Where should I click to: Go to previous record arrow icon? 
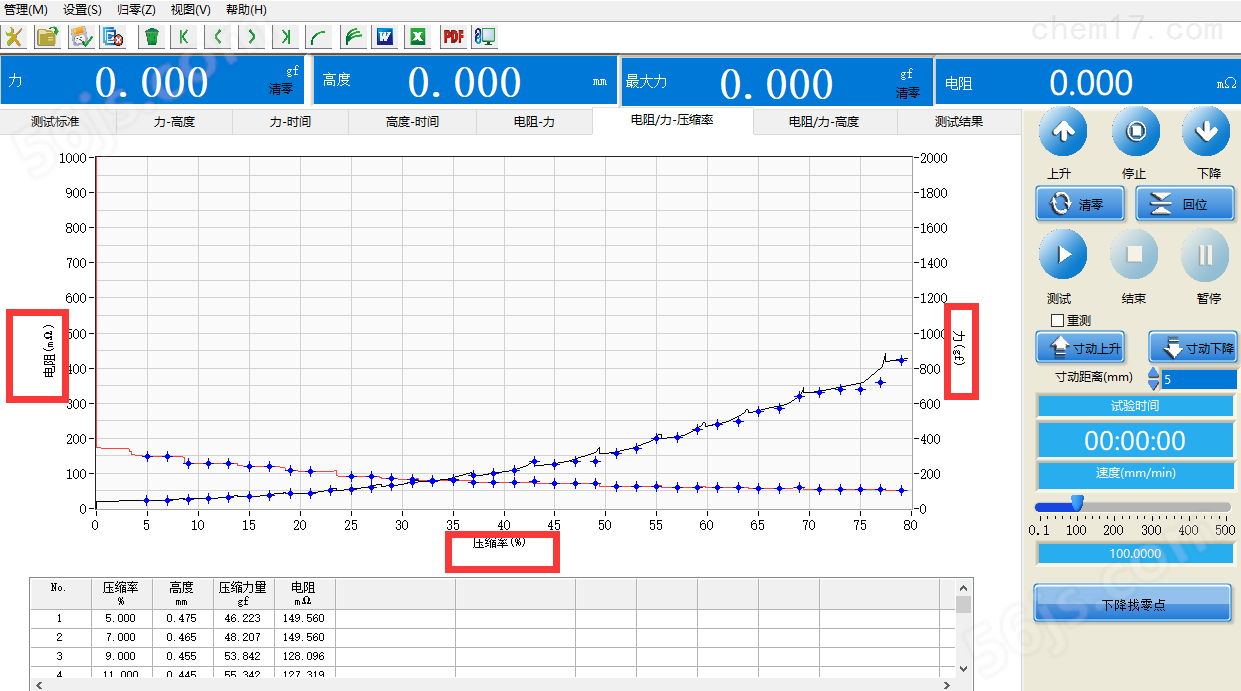pos(218,37)
